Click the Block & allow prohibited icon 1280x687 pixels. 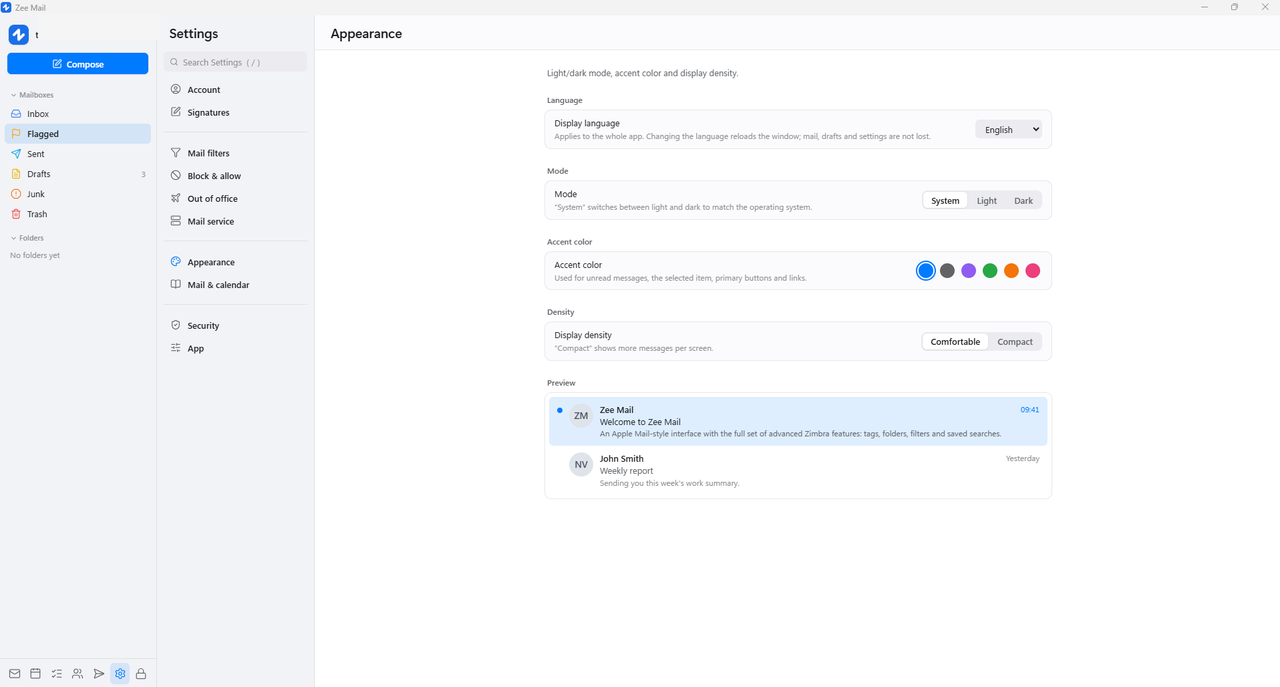176,175
